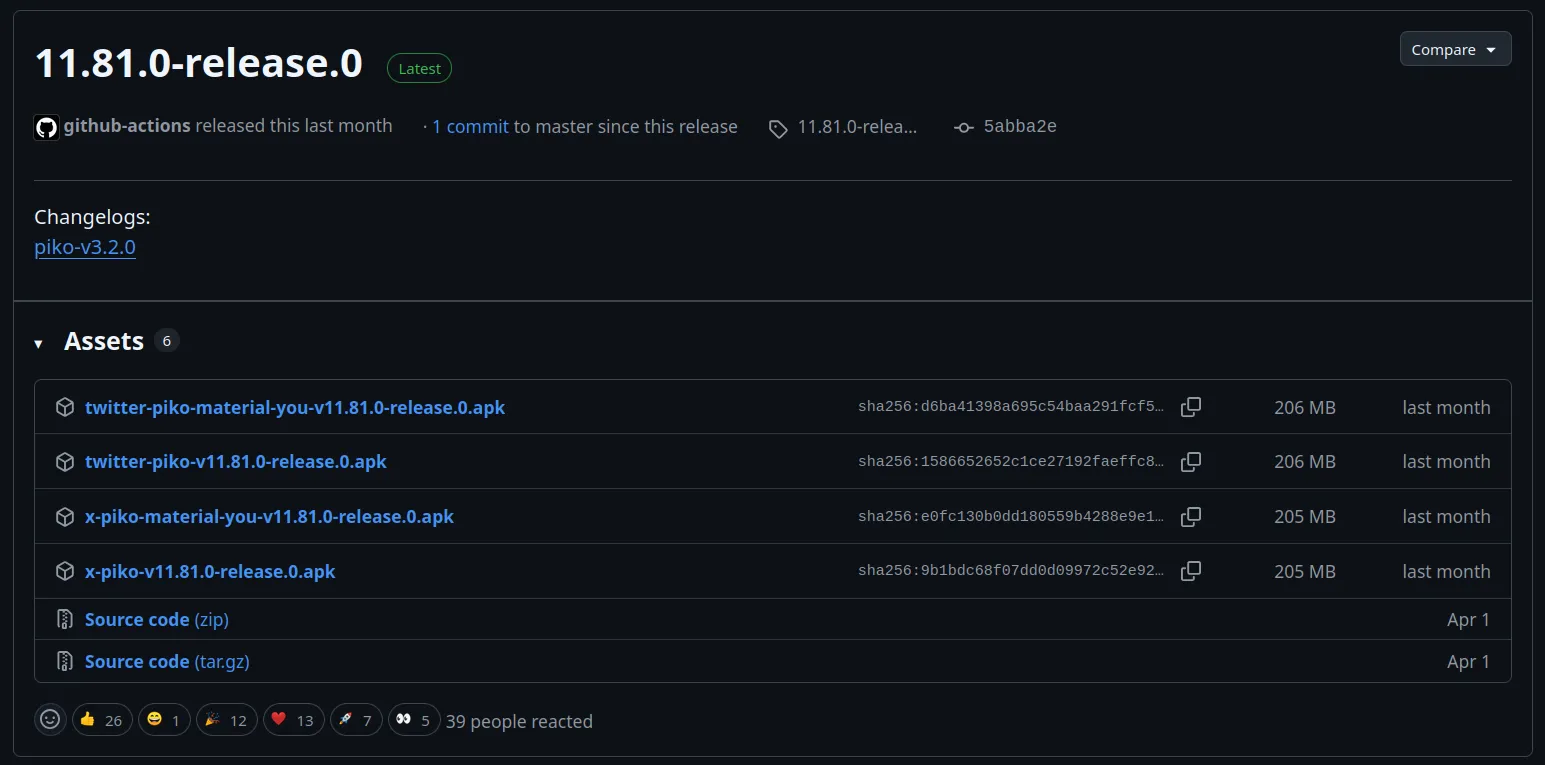
Task: Click file icon beside Source code (tar.gz)
Action: point(65,661)
